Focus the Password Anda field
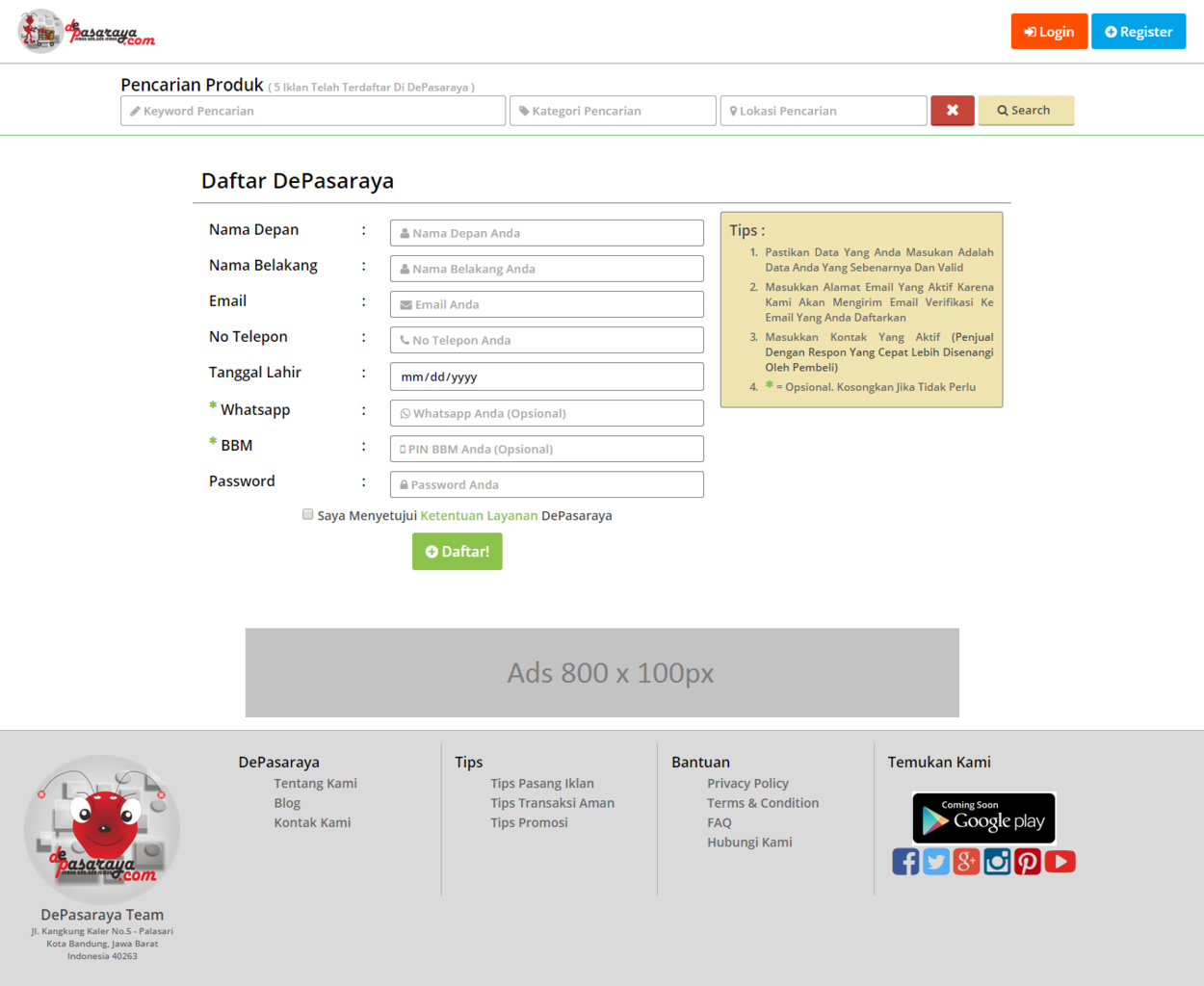1204x986 pixels. [547, 484]
